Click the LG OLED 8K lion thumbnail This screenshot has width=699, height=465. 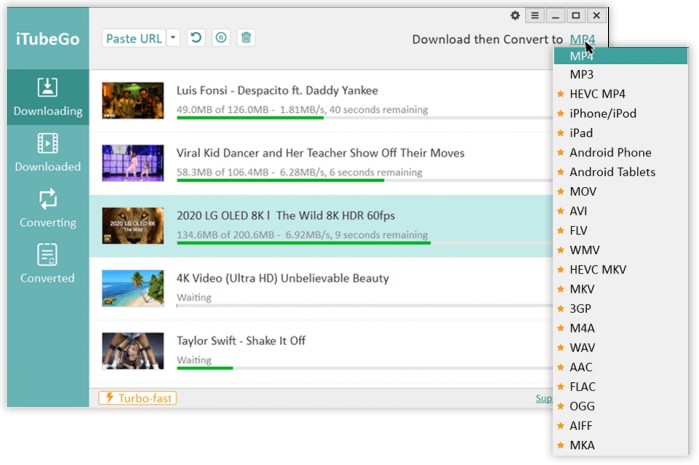tap(133, 226)
